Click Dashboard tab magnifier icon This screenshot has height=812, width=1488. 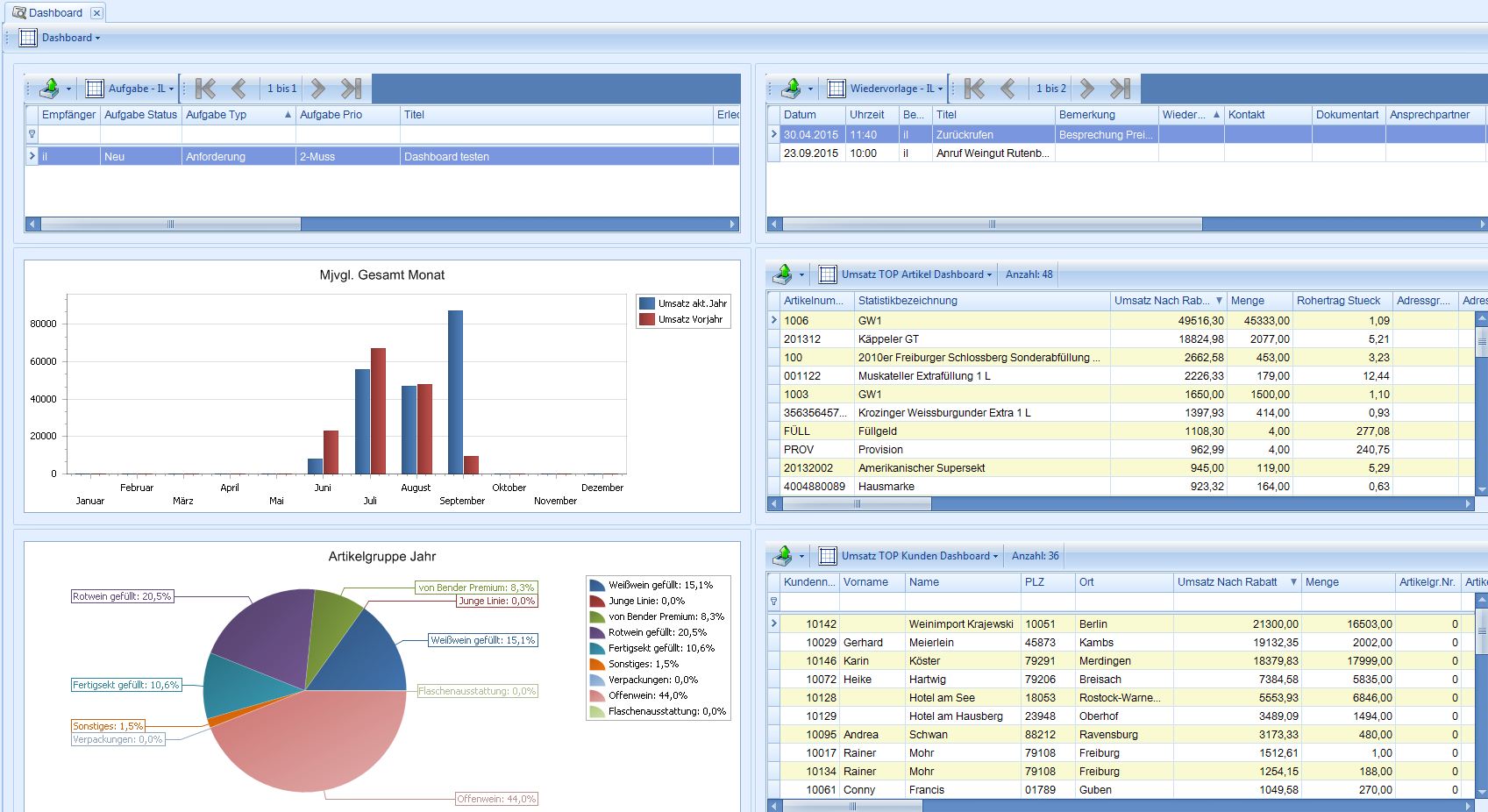(x=18, y=12)
